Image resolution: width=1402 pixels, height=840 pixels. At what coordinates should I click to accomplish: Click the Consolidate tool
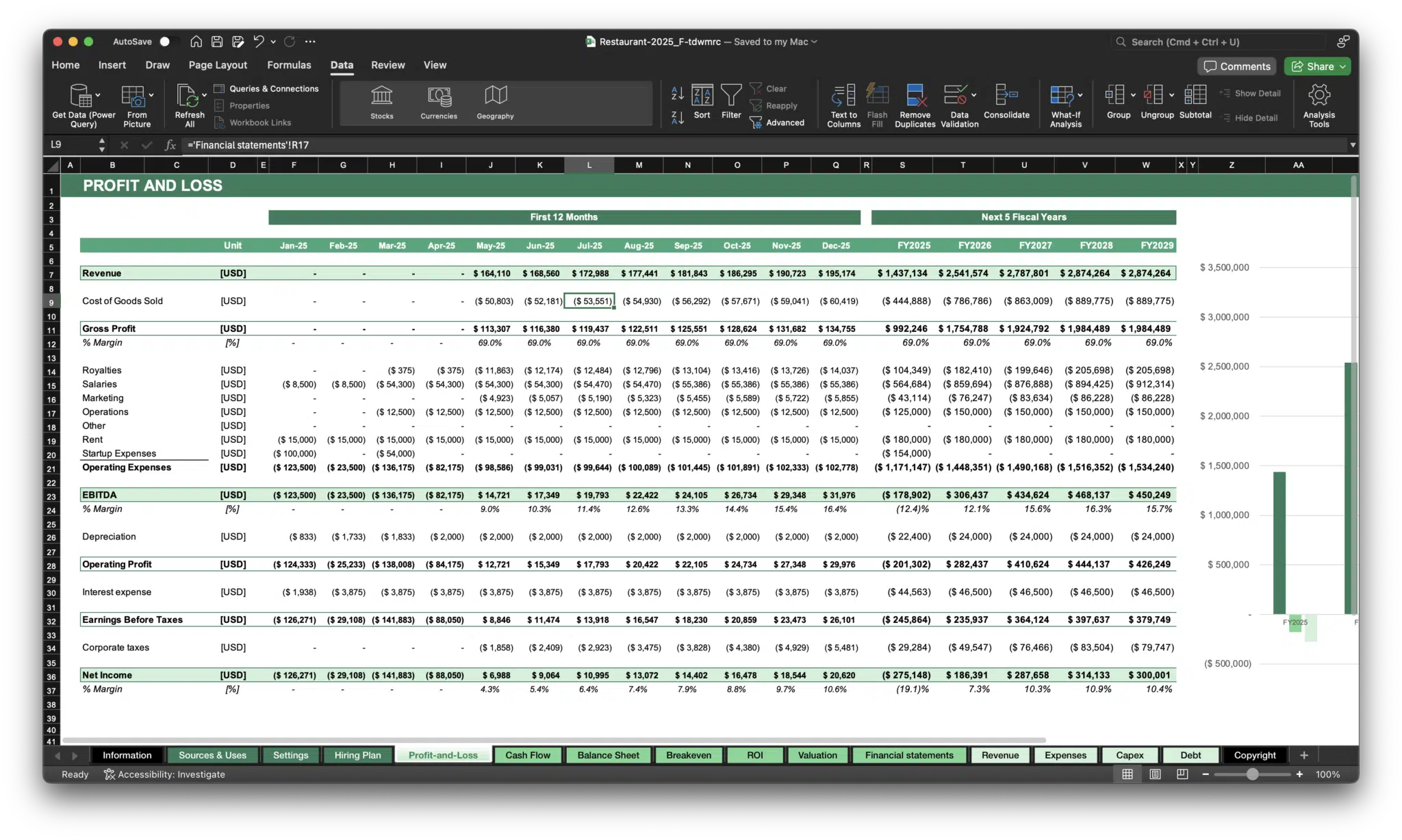point(1006,101)
